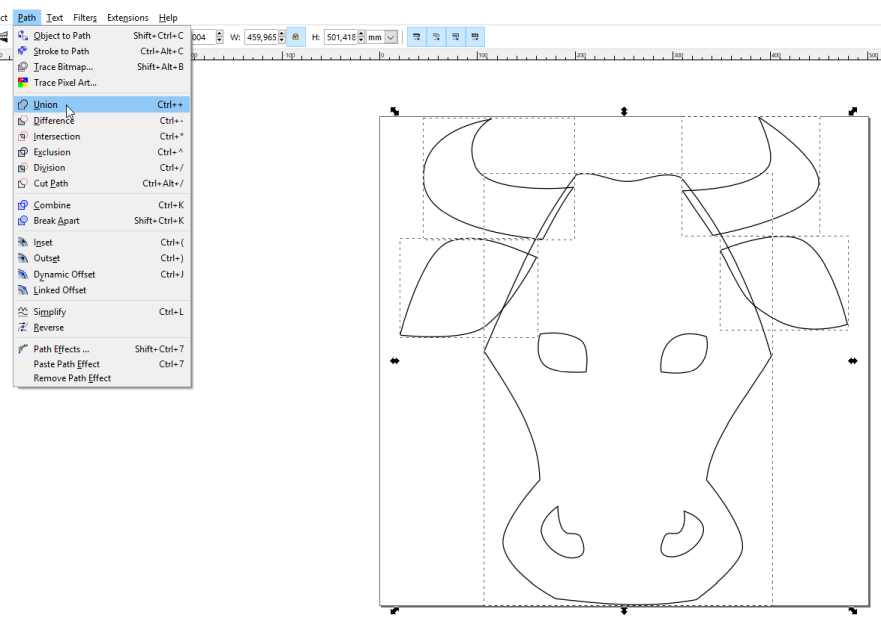This screenshot has width=881, height=636.
Task: Choose Stroke to Path
Action: coord(102,51)
